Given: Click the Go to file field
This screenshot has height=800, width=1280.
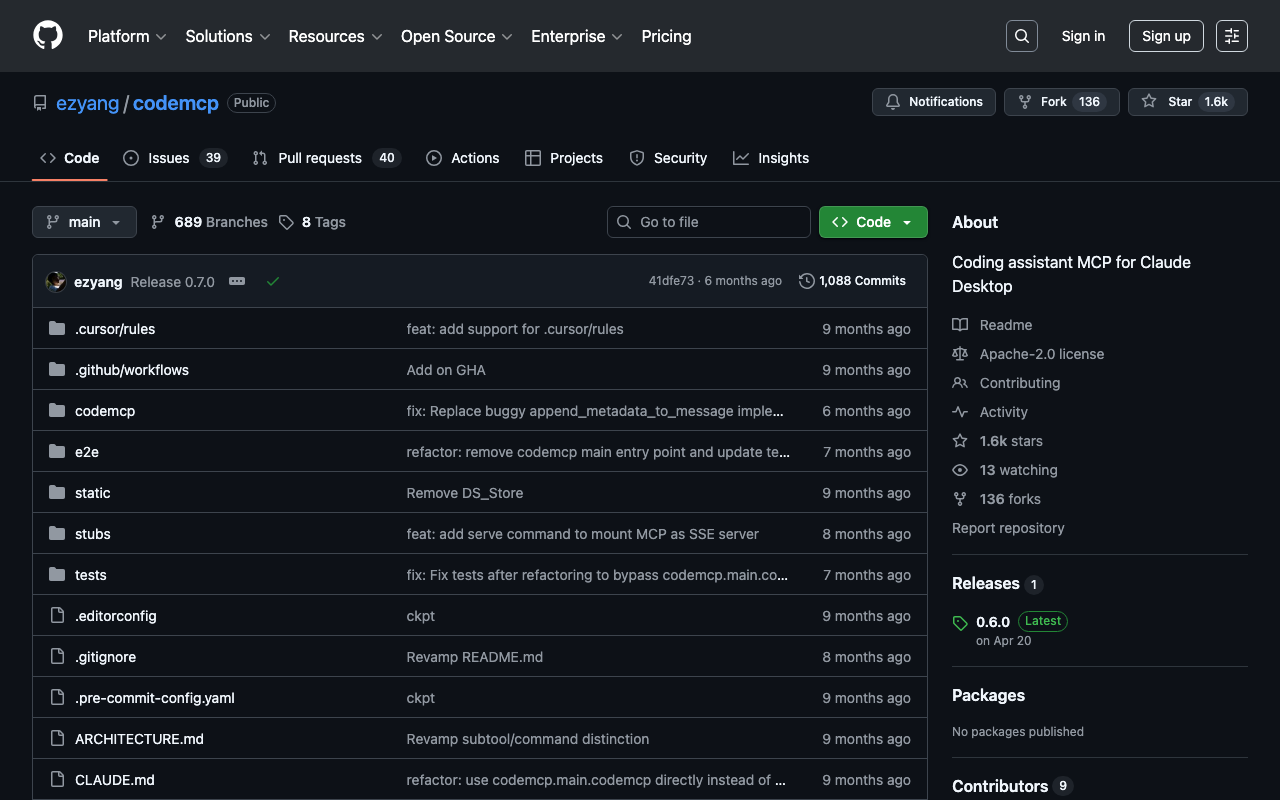Looking at the screenshot, I should pos(708,222).
